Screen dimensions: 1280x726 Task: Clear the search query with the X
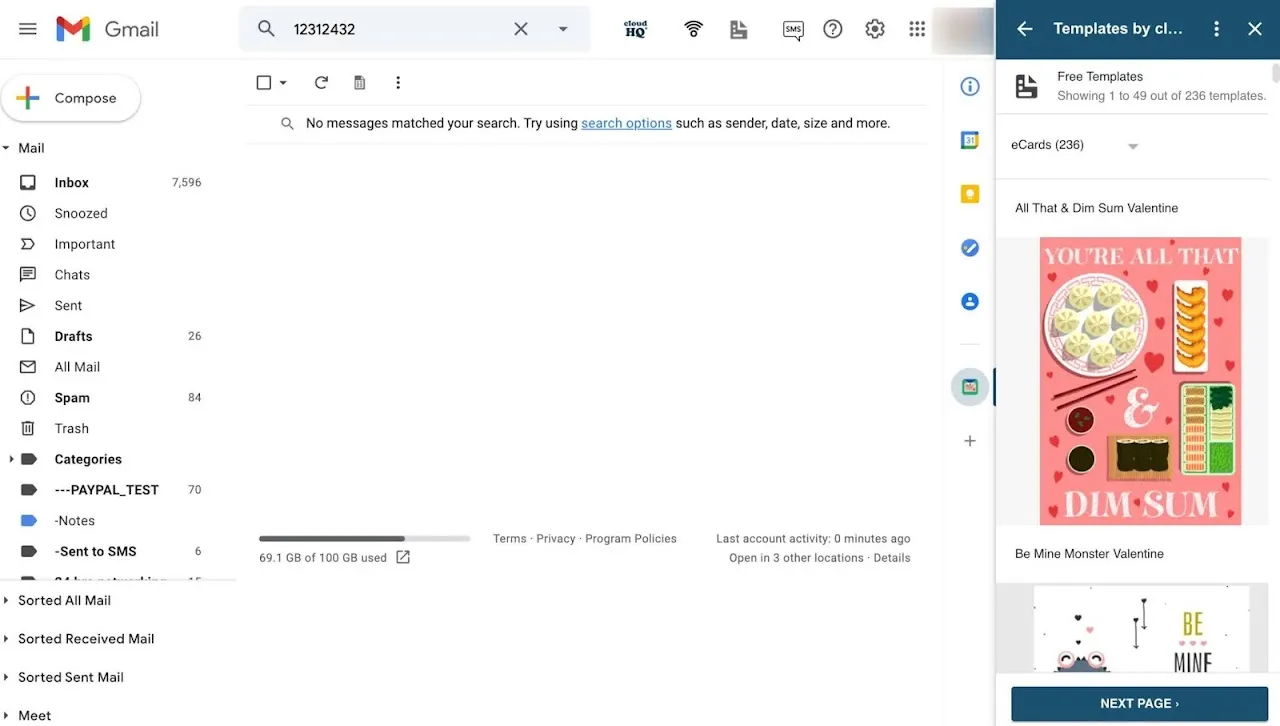point(520,29)
